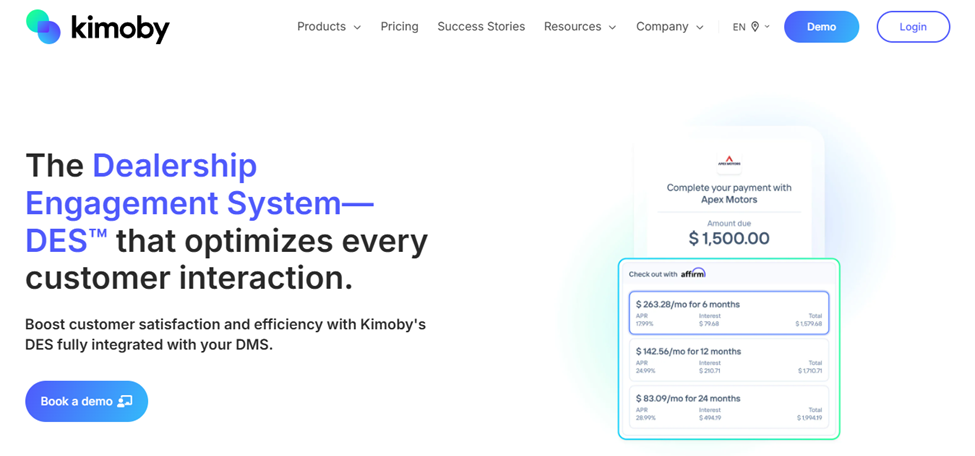
Task: Select the $142.56/mo for 12 months plan
Action: click(x=729, y=360)
